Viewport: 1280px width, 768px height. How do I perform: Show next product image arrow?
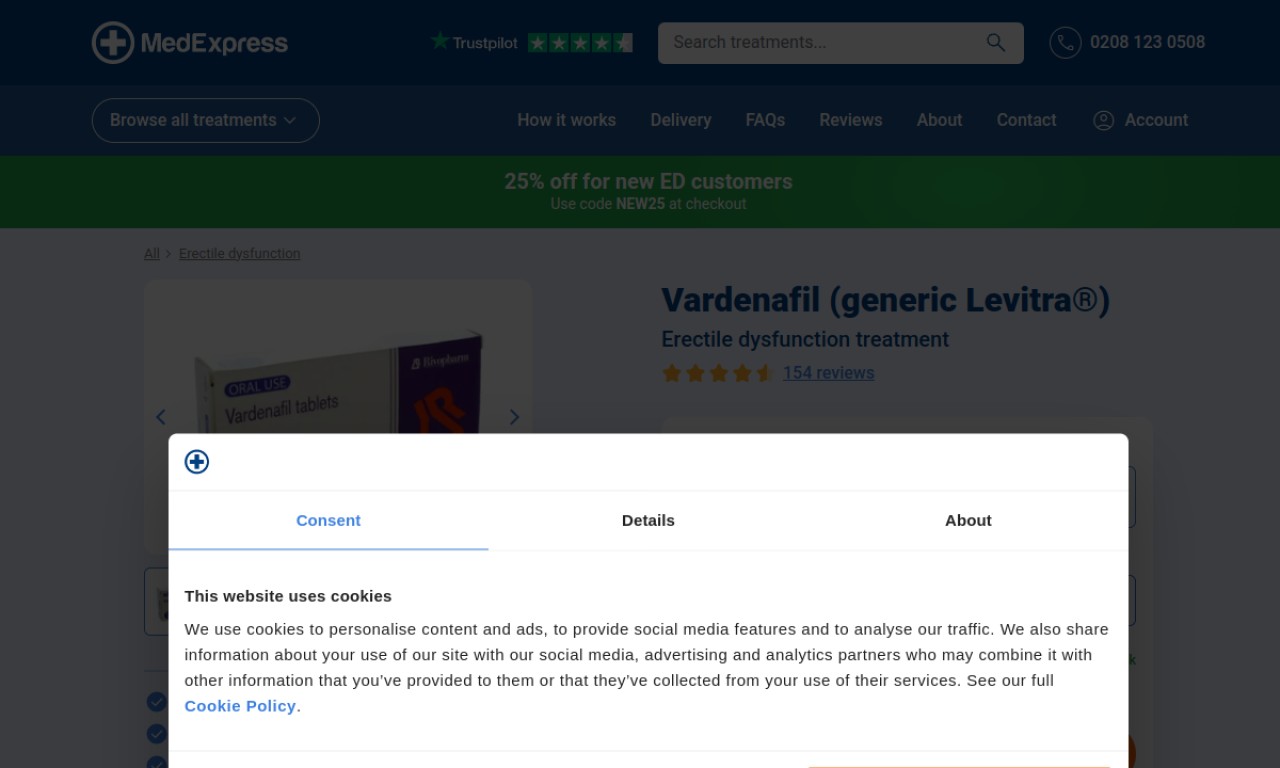coord(514,417)
